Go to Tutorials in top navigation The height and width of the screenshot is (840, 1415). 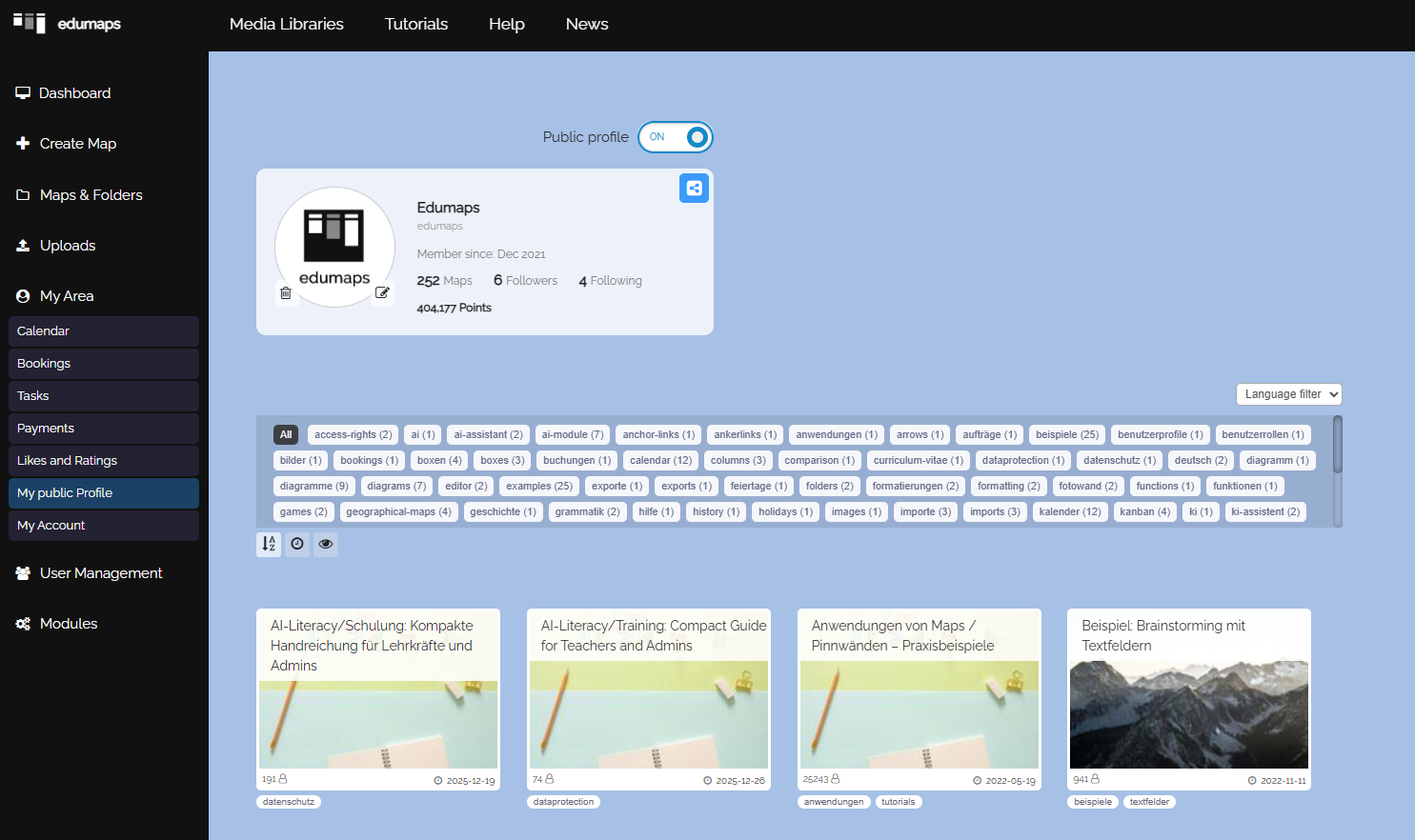coord(415,25)
